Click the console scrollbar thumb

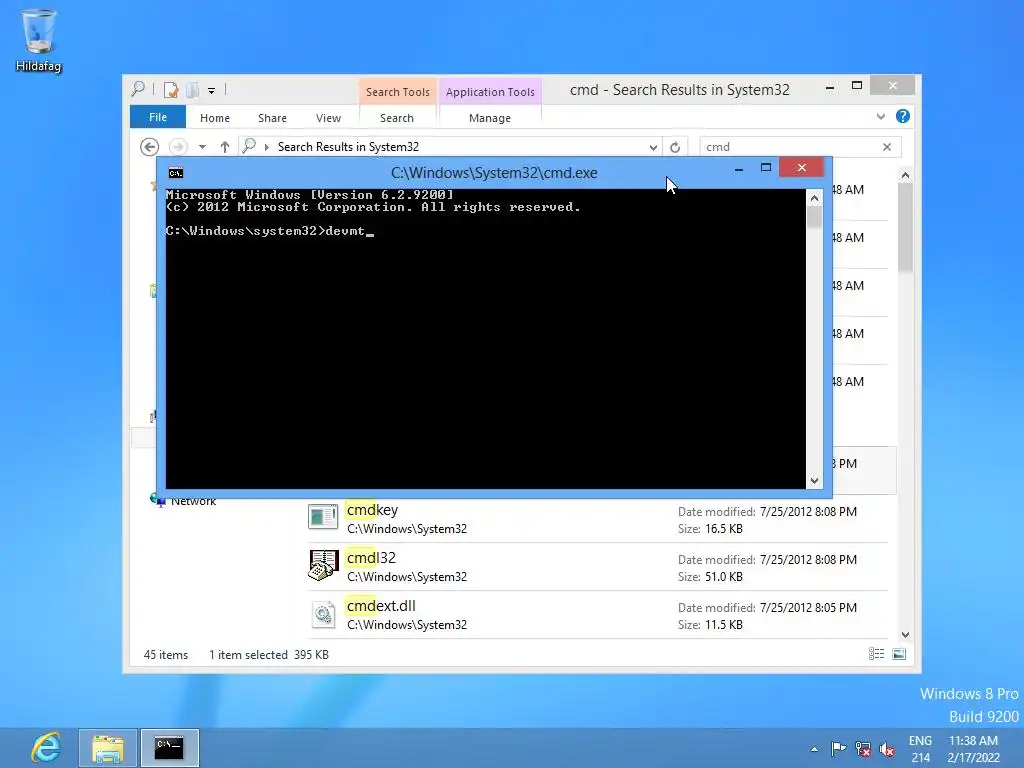(814, 217)
